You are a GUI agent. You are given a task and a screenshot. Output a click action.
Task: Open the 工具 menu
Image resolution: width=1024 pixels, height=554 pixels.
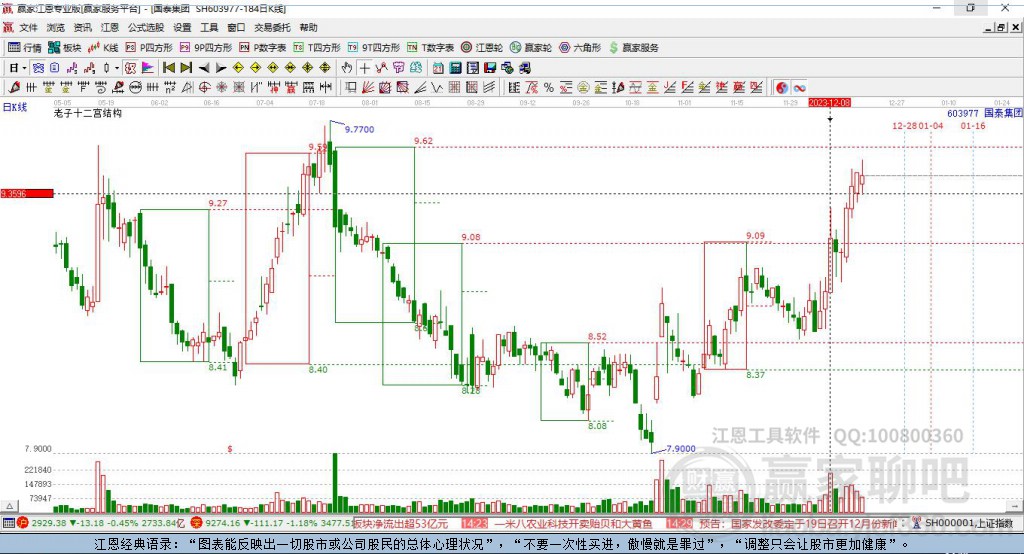209,27
